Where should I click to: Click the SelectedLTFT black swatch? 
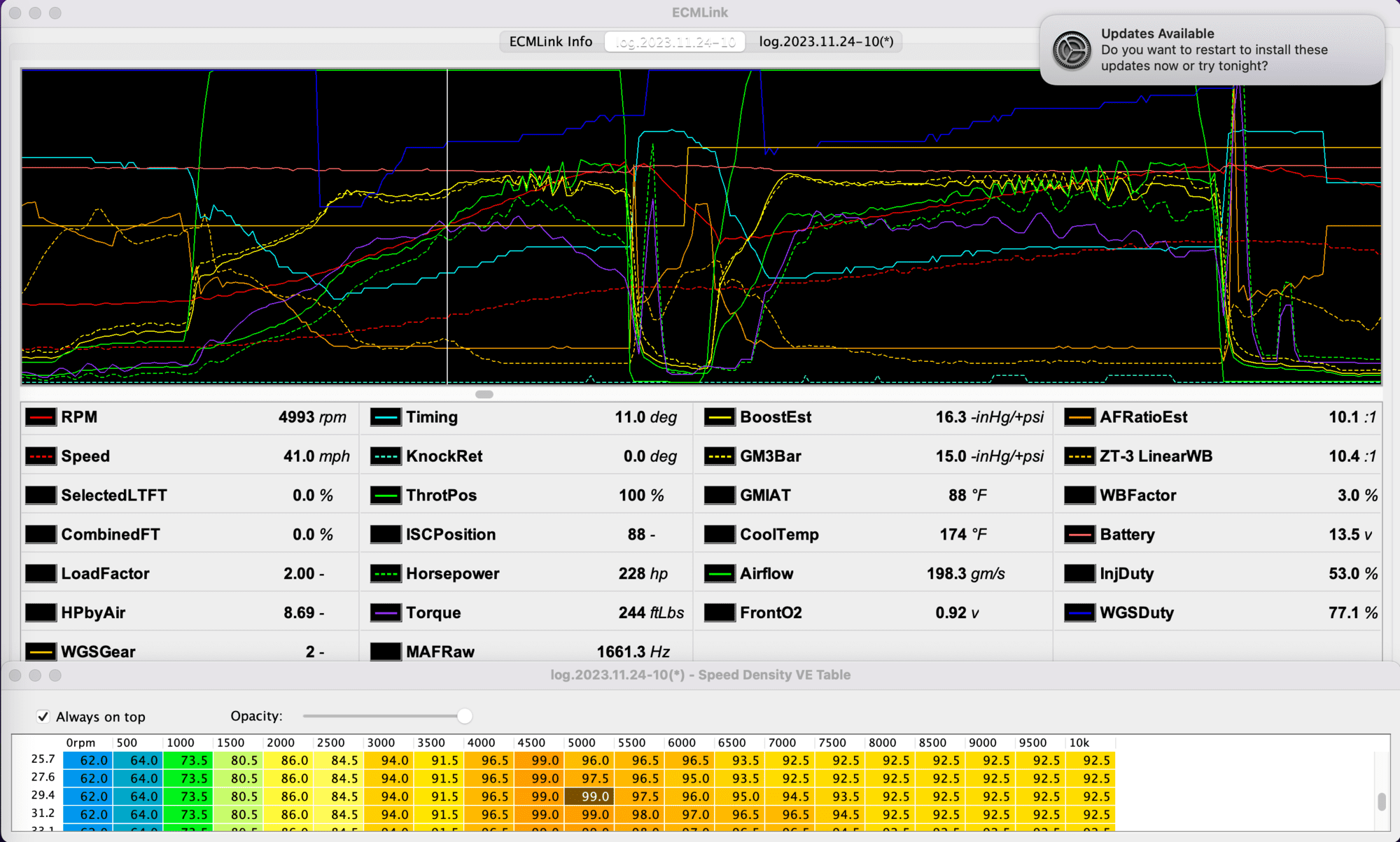(x=41, y=496)
